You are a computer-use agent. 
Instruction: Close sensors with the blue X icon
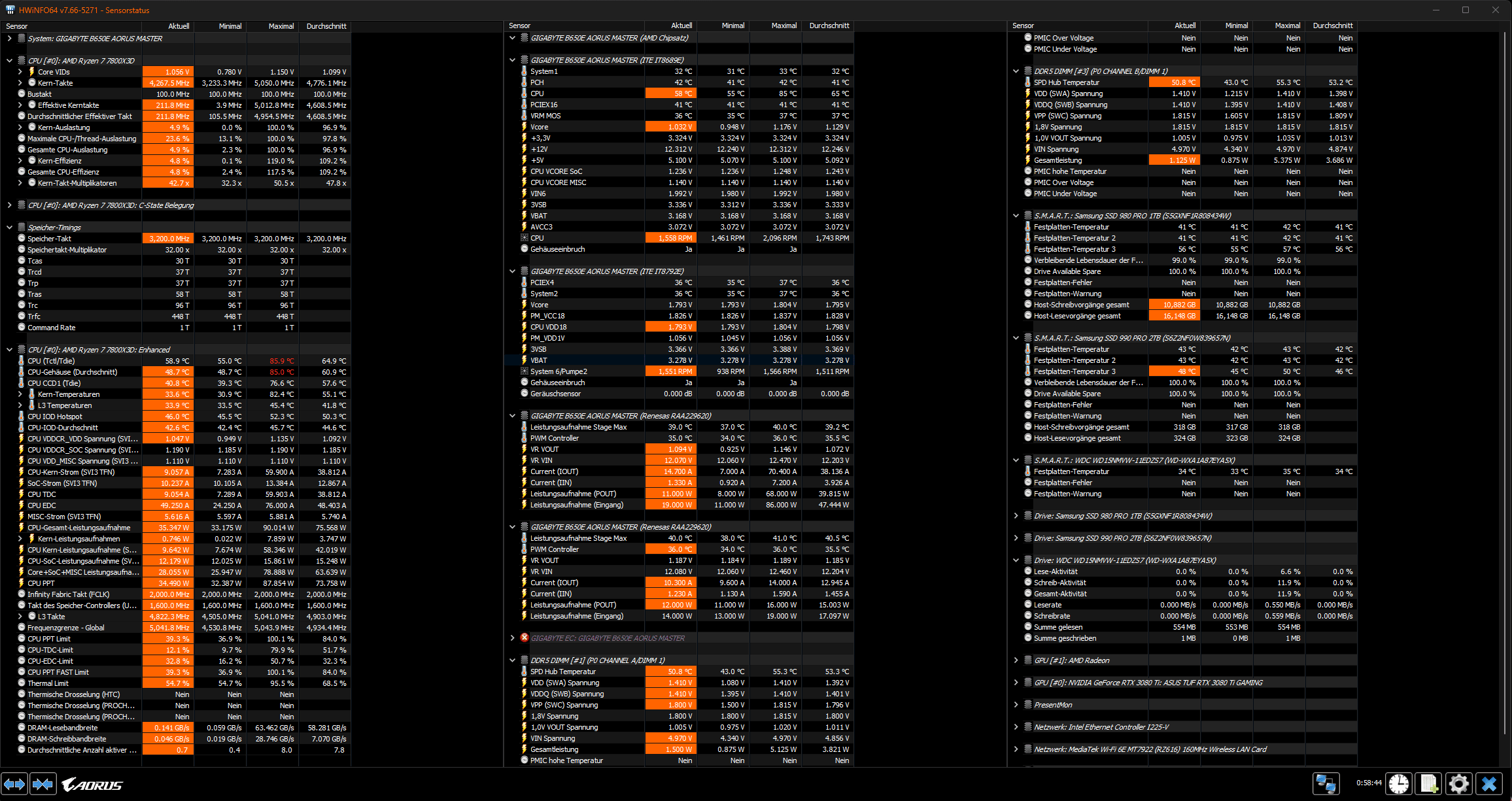(1489, 783)
